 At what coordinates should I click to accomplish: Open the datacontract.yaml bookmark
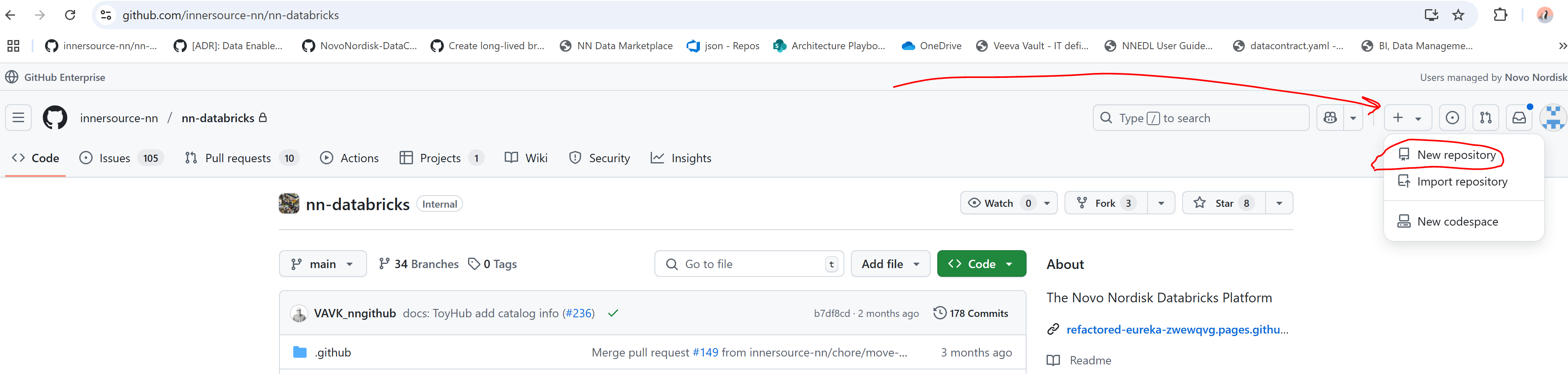(x=1288, y=45)
